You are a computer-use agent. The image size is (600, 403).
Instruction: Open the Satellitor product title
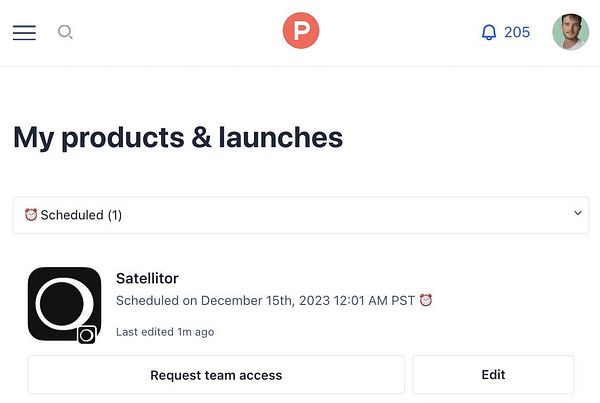(147, 278)
